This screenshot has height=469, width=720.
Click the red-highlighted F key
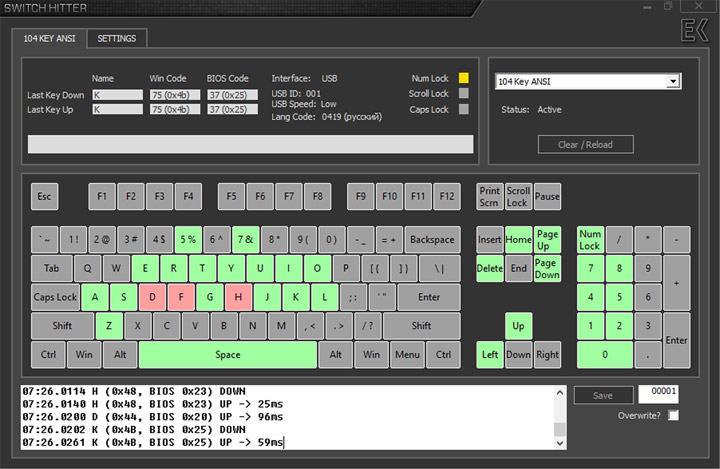[181, 297]
